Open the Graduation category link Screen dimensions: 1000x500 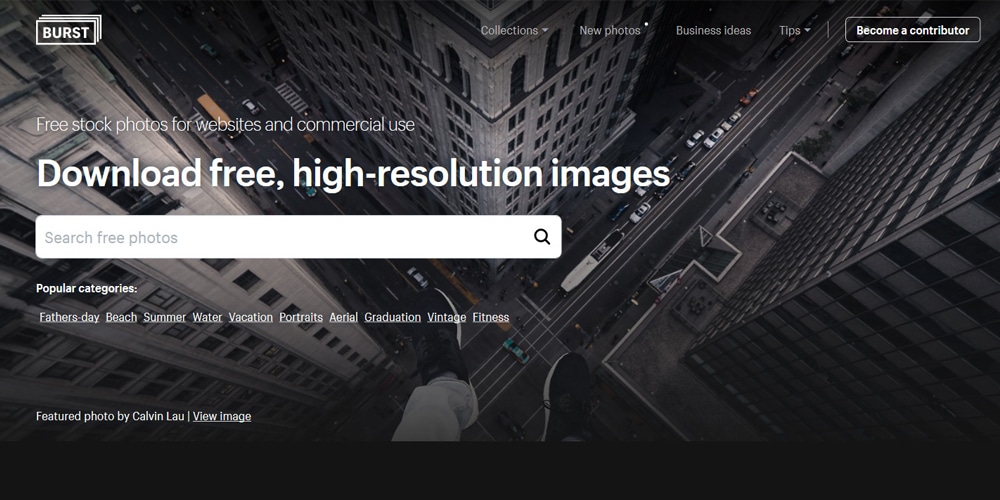point(393,317)
